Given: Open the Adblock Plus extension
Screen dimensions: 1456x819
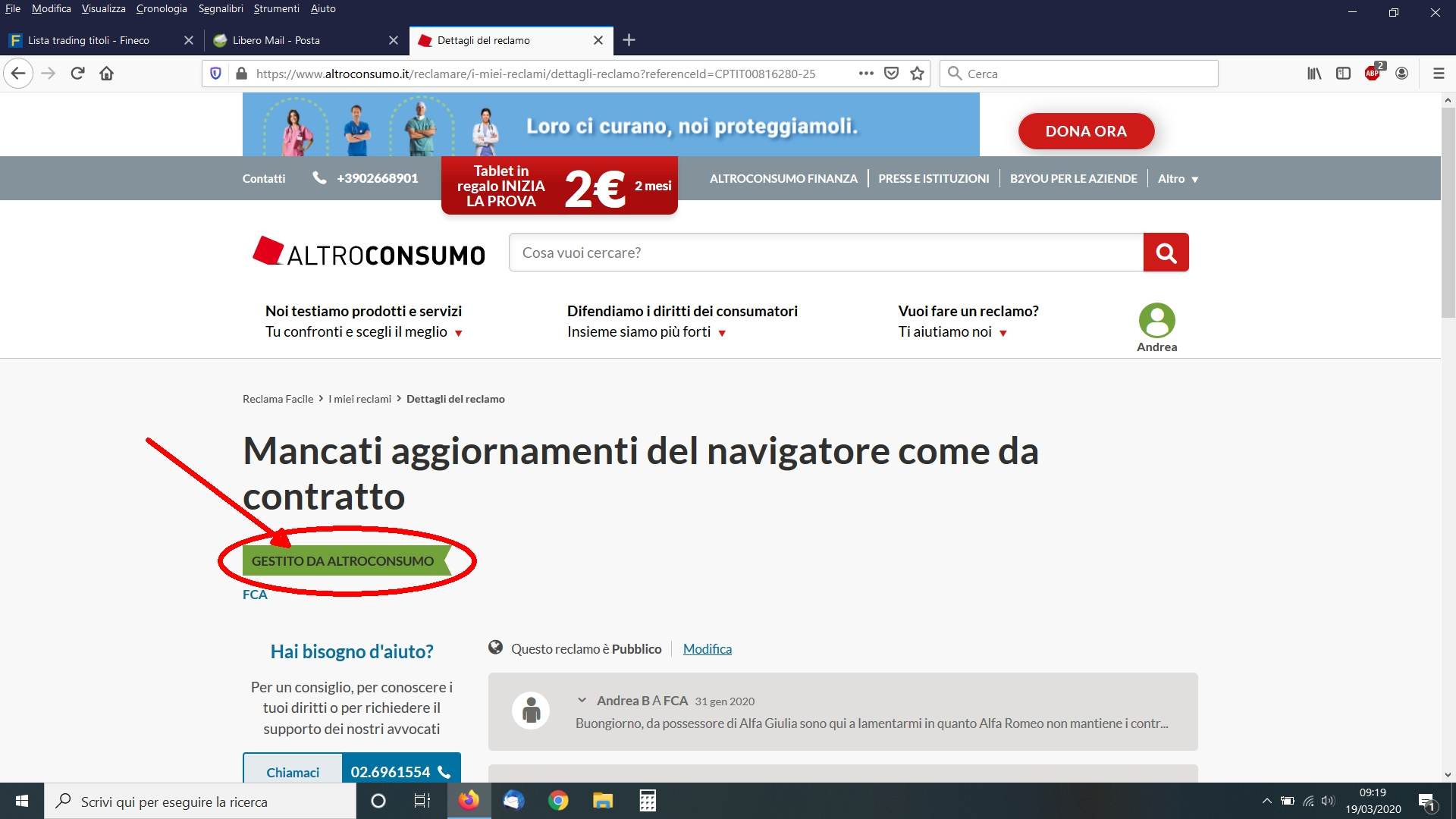Looking at the screenshot, I should point(1373,73).
